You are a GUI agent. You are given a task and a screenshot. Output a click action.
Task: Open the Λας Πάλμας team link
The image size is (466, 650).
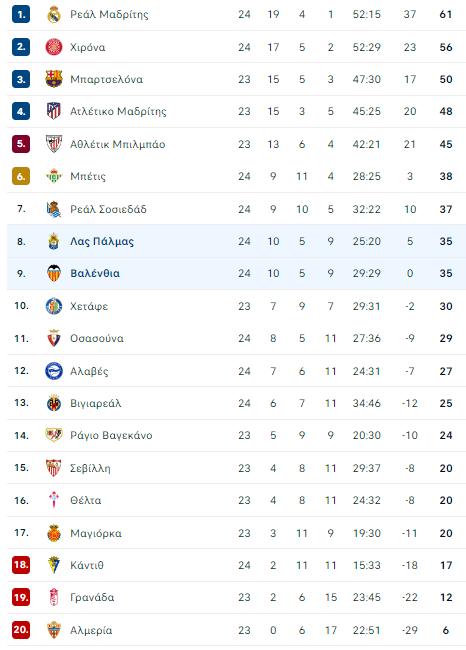coord(102,241)
